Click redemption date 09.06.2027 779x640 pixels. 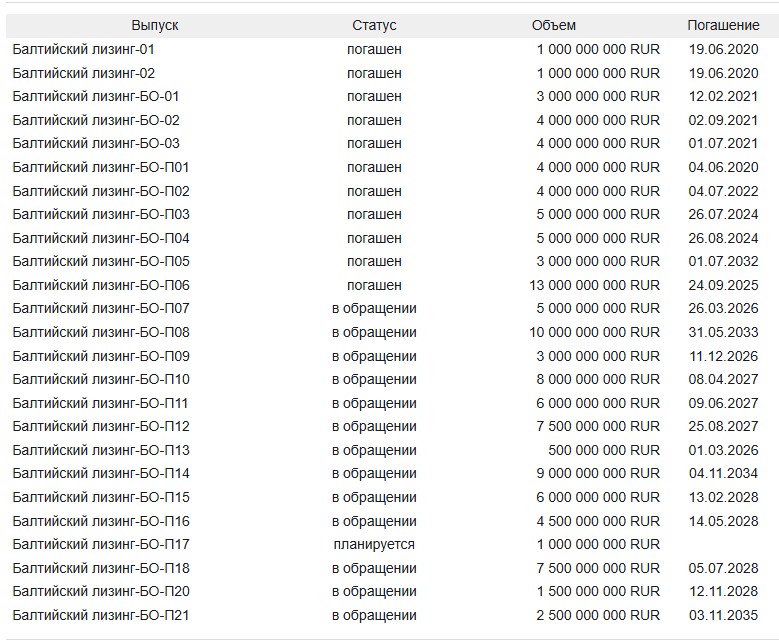tap(723, 403)
